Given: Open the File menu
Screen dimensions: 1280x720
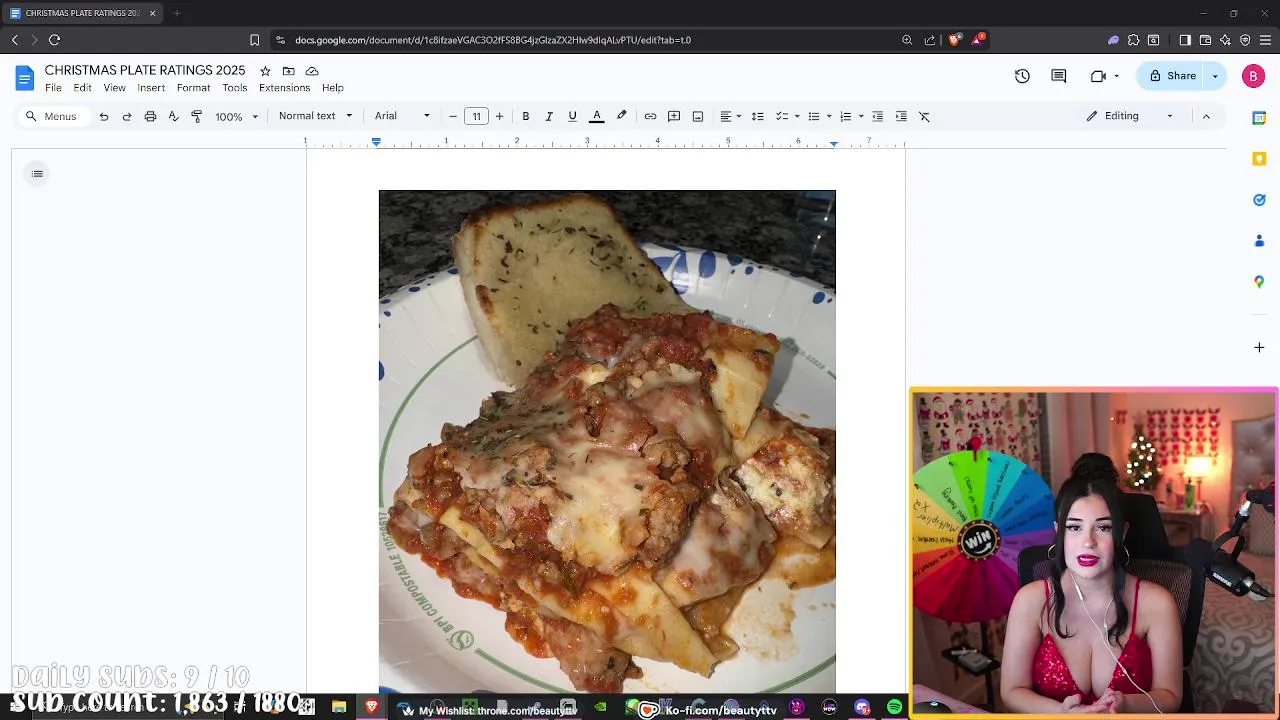Looking at the screenshot, I should pyautogui.click(x=53, y=88).
